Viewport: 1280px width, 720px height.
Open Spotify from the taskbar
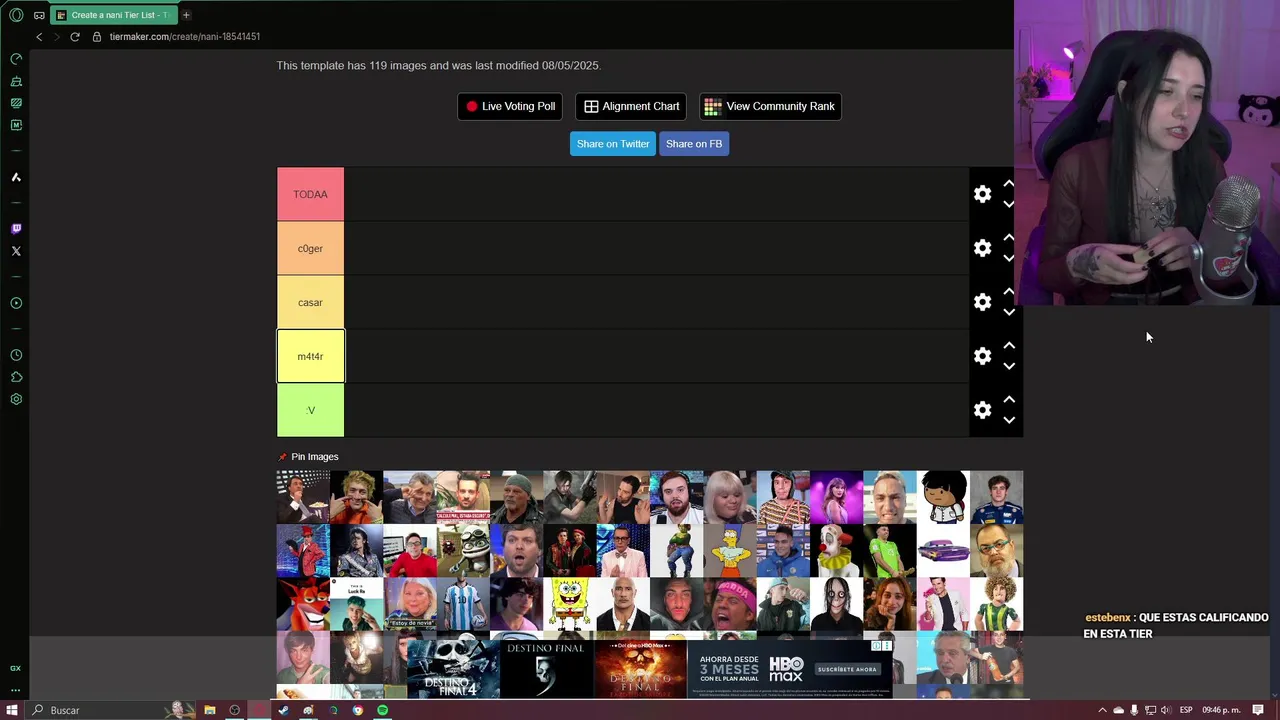click(x=382, y=710)
